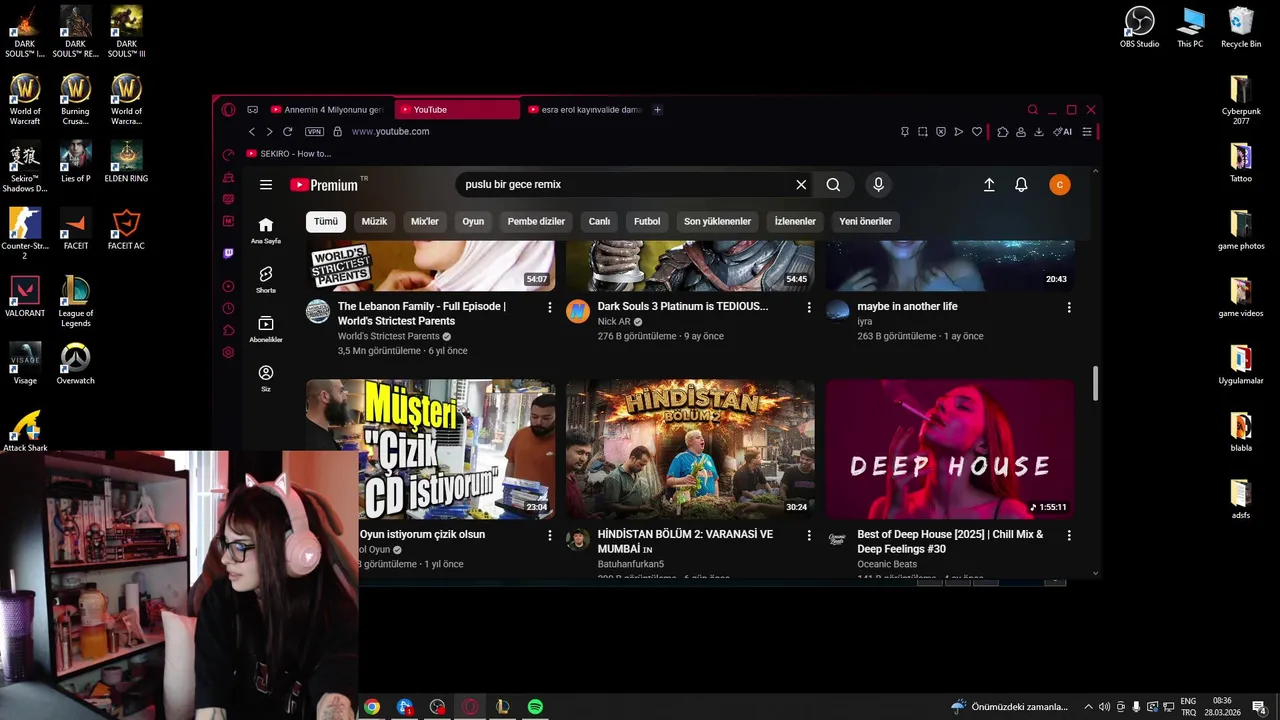Open the Opera AI button

1063,132
